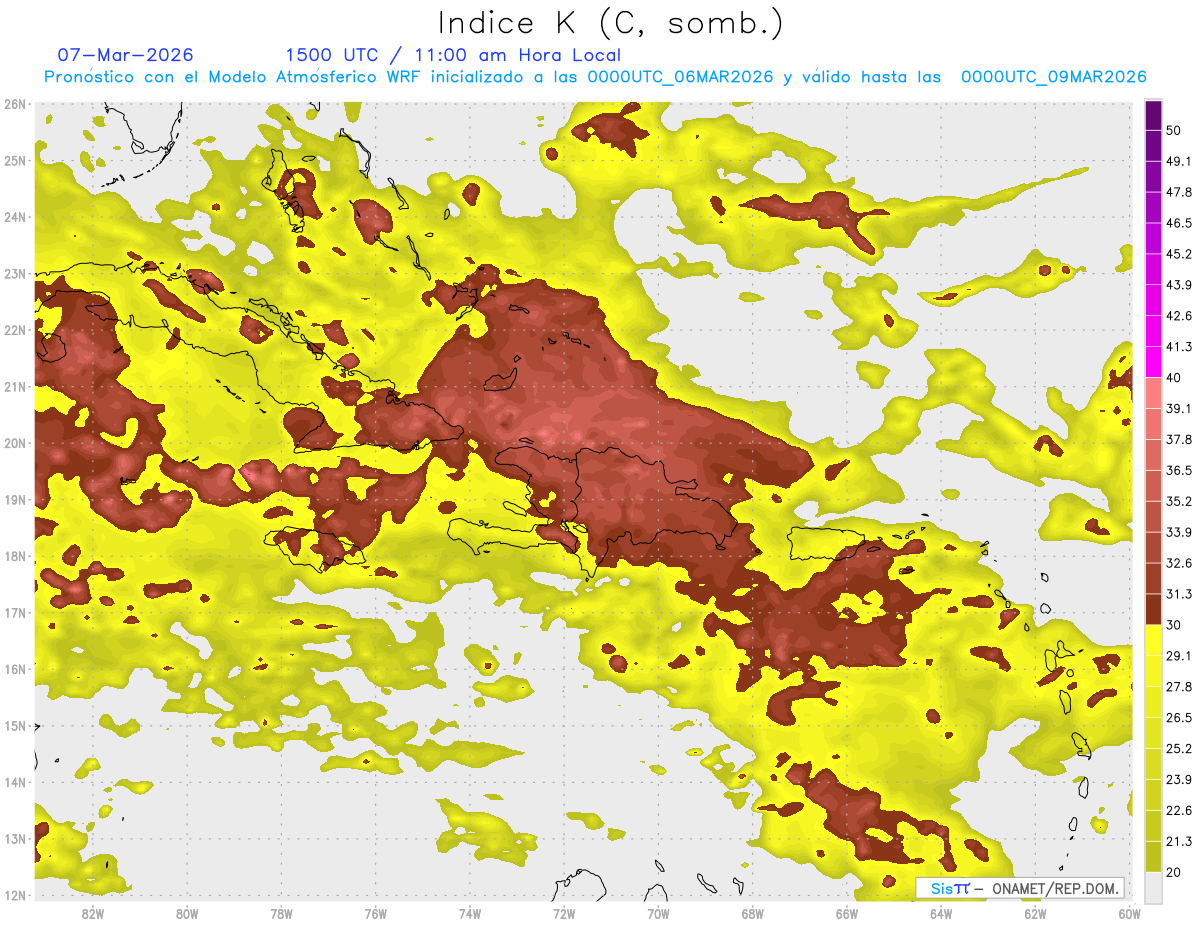
Task: Click the colorbar label '36.5'
Action: [1179, 470]
